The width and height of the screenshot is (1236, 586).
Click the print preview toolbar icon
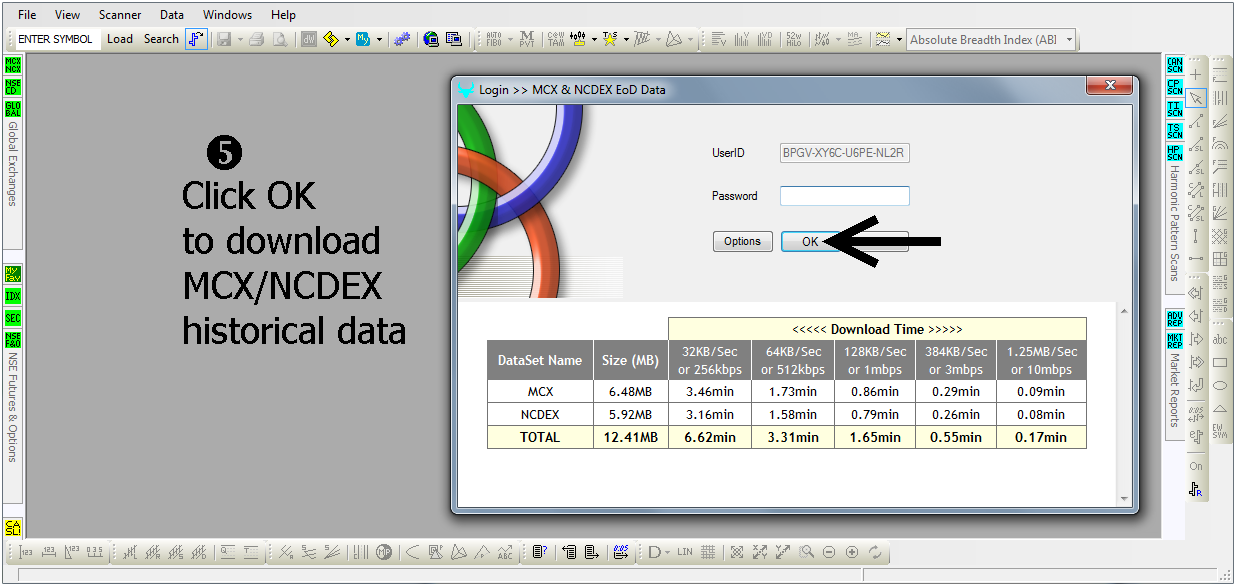(x=280, y=39)
